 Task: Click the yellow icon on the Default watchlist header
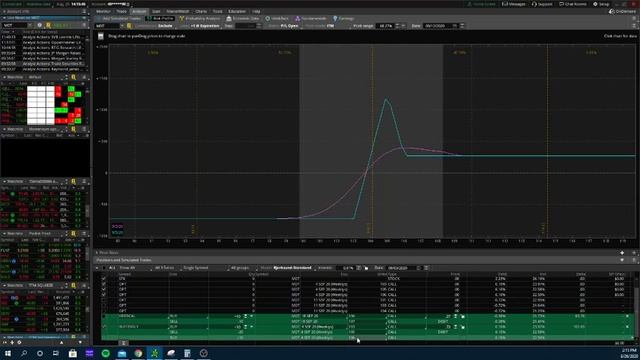pos(73,77)
